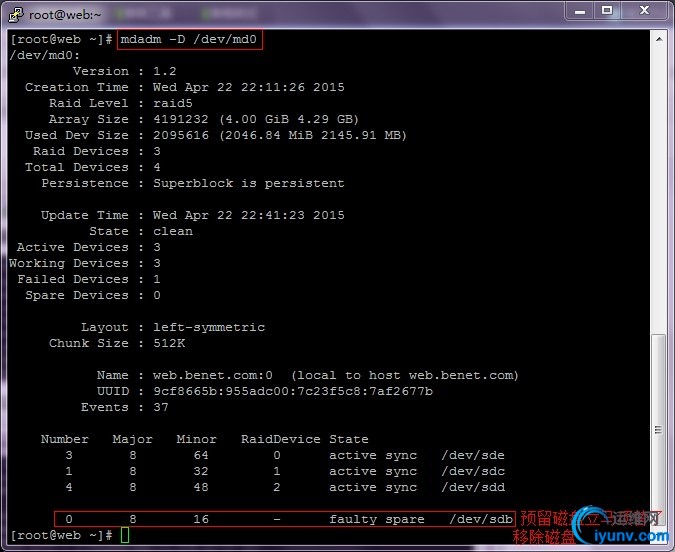Screen dimensions: 675x552
Task: Click the 'Total Devices' label
Action: tap(77, 167)
